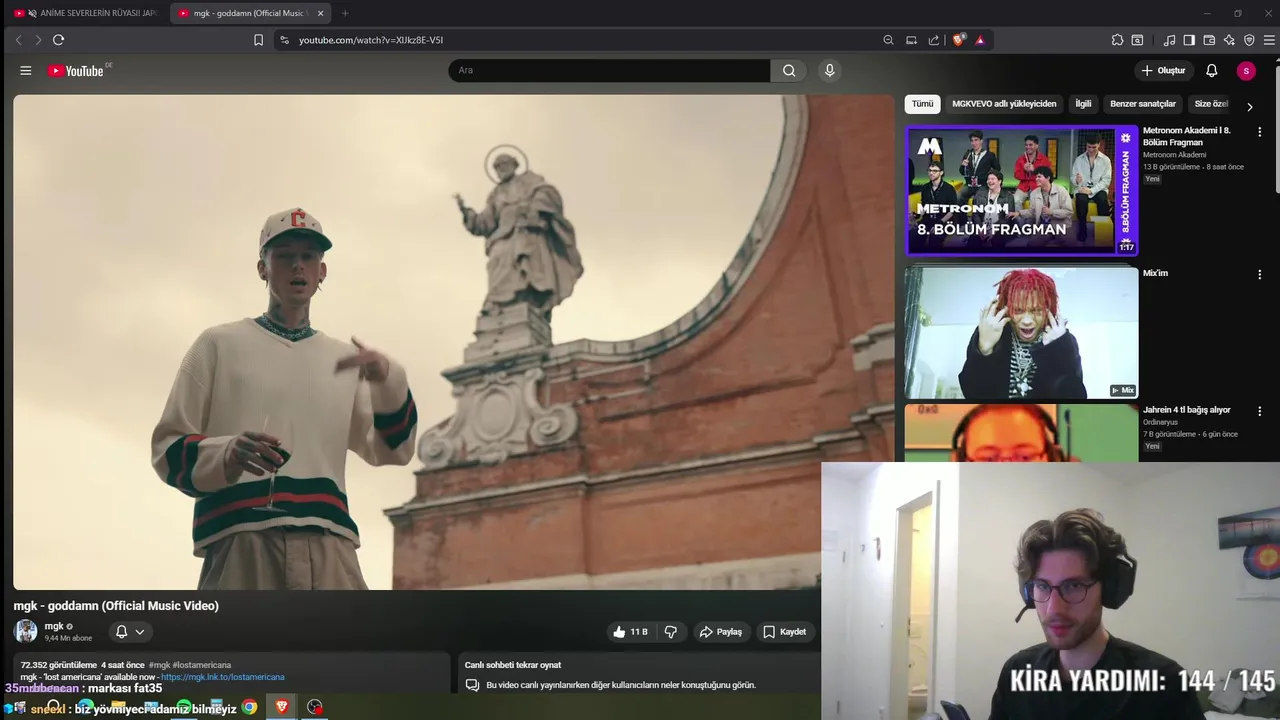Open the Mix'im playlist thumbnail
This screenshot has height=720, width=1280.
(x=1021, y=332)
